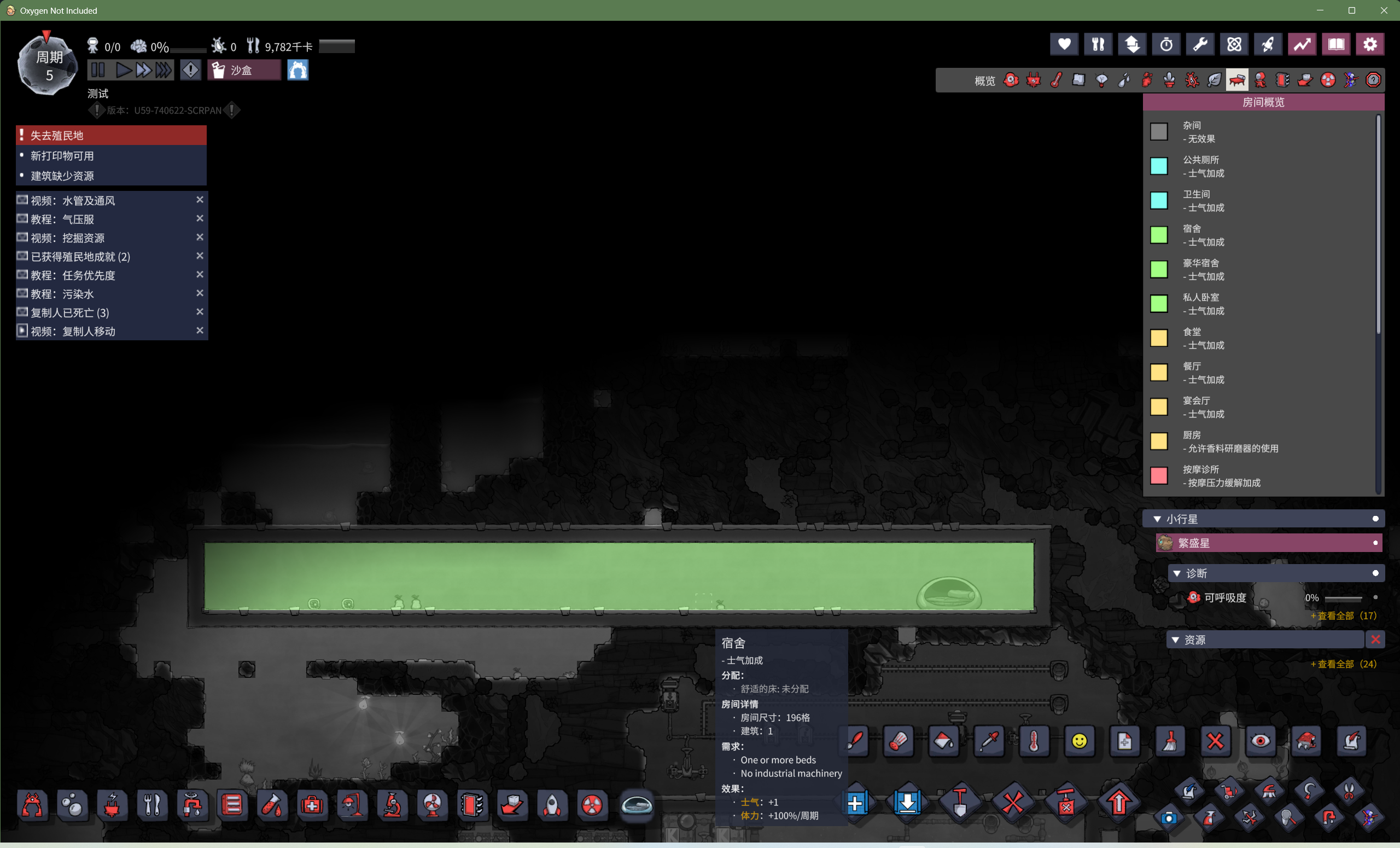Close the 资源 panel with red X

pos(1375,640)
